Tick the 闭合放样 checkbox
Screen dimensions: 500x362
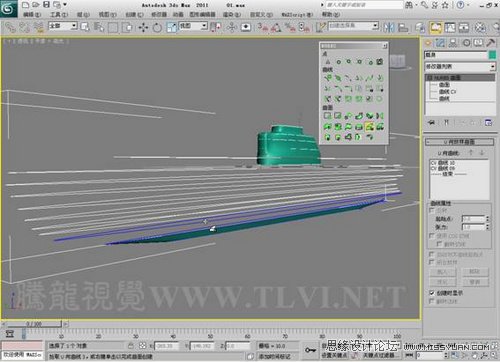432,262
